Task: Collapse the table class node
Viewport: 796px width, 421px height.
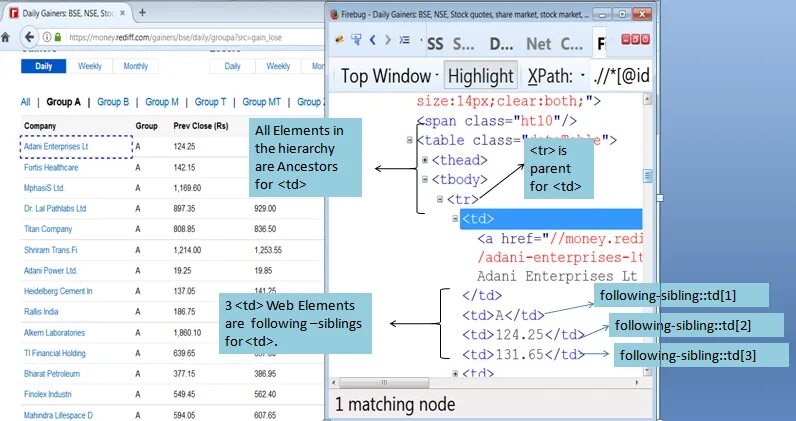Action: coord(410,140)
